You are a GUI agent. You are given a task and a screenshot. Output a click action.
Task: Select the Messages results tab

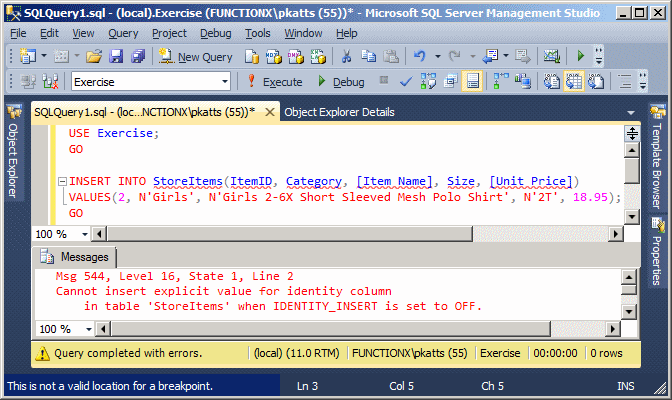pos(75,257)
